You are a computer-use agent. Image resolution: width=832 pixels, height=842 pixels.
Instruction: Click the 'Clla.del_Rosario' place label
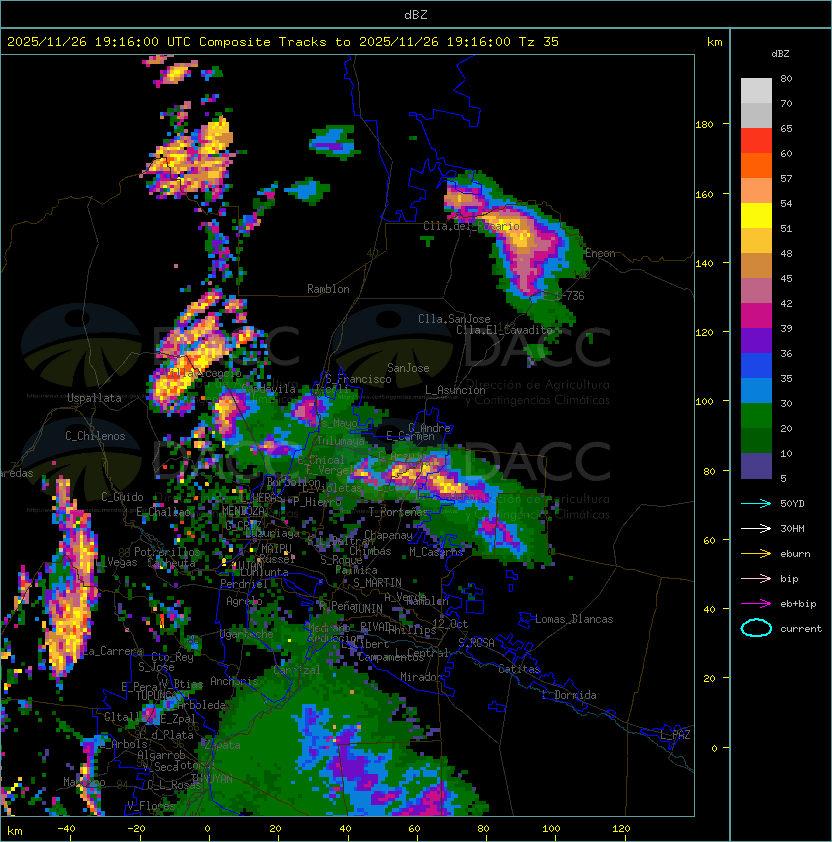[x=471, y=226]
